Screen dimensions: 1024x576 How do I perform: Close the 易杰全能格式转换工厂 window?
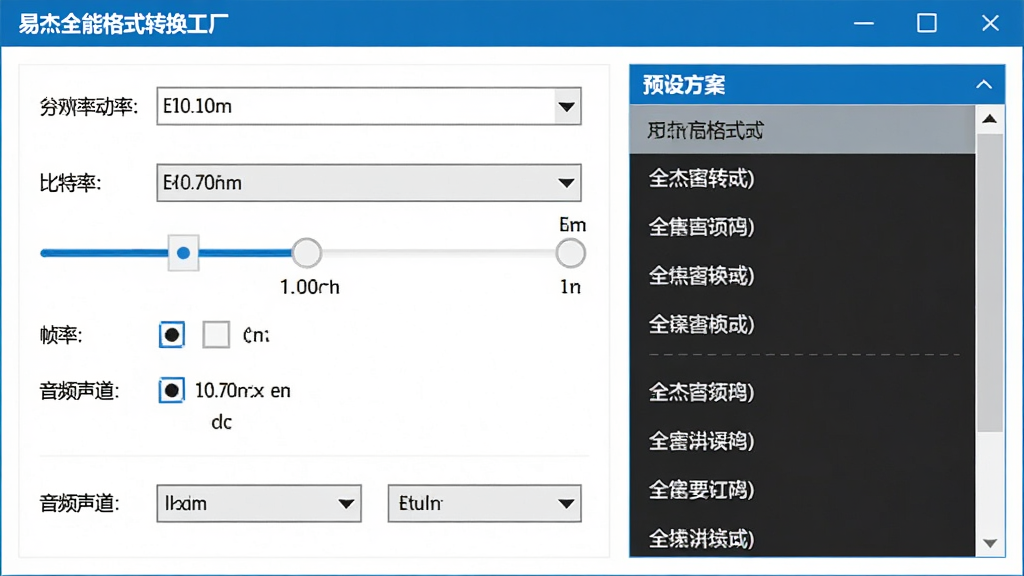[x=990, y=24]
